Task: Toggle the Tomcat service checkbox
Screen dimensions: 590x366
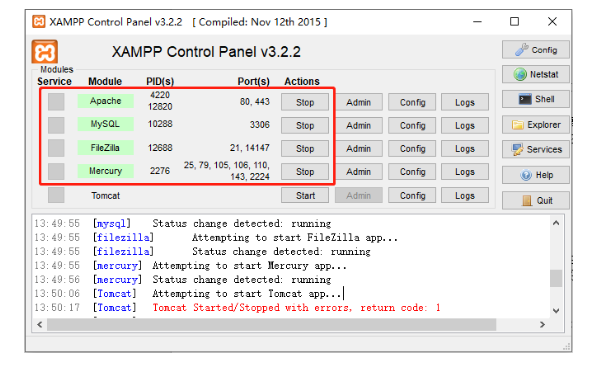Action: [x=56, y=195]
